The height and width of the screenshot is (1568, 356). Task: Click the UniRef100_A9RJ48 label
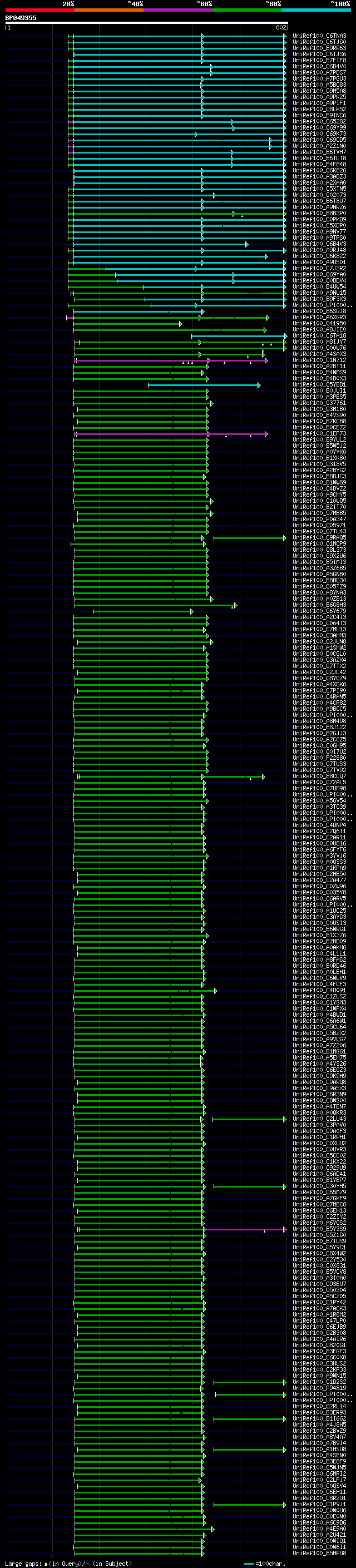click(x=319, y=250)
